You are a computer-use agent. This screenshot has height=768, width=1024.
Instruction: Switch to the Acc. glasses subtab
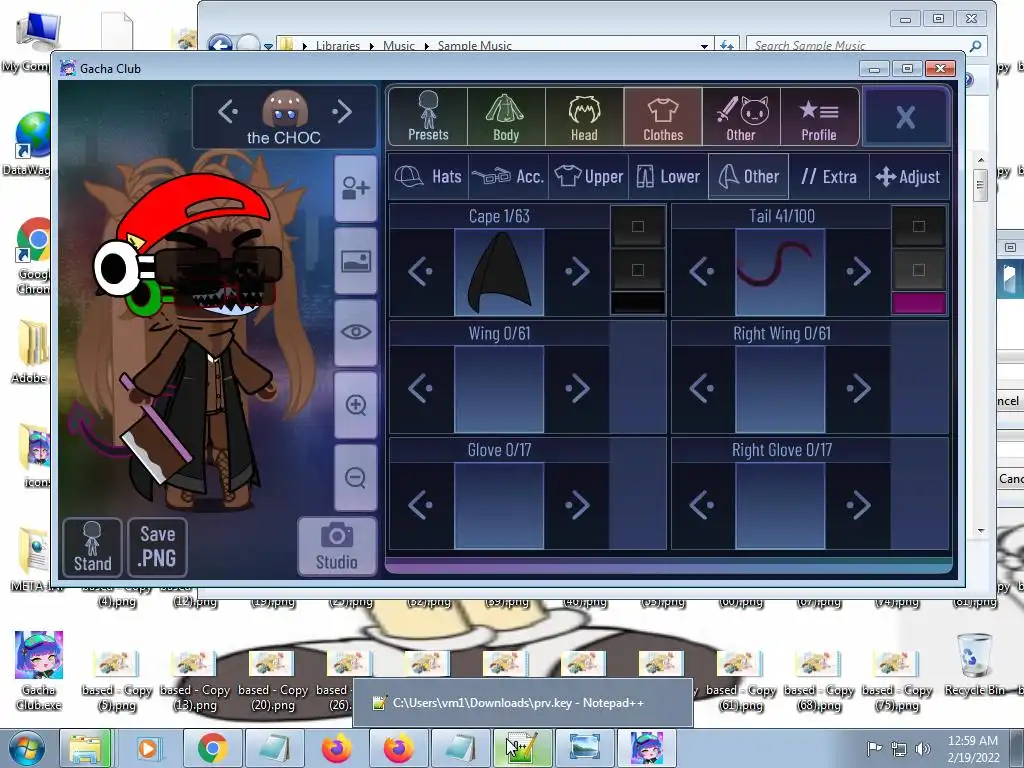[x=508, y=176]
